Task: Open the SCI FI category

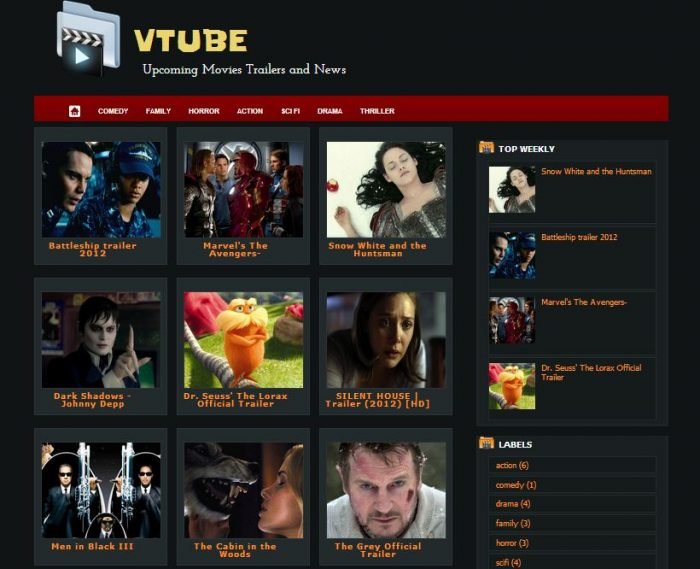Action: pyautogui.click(x=290, y=111)
